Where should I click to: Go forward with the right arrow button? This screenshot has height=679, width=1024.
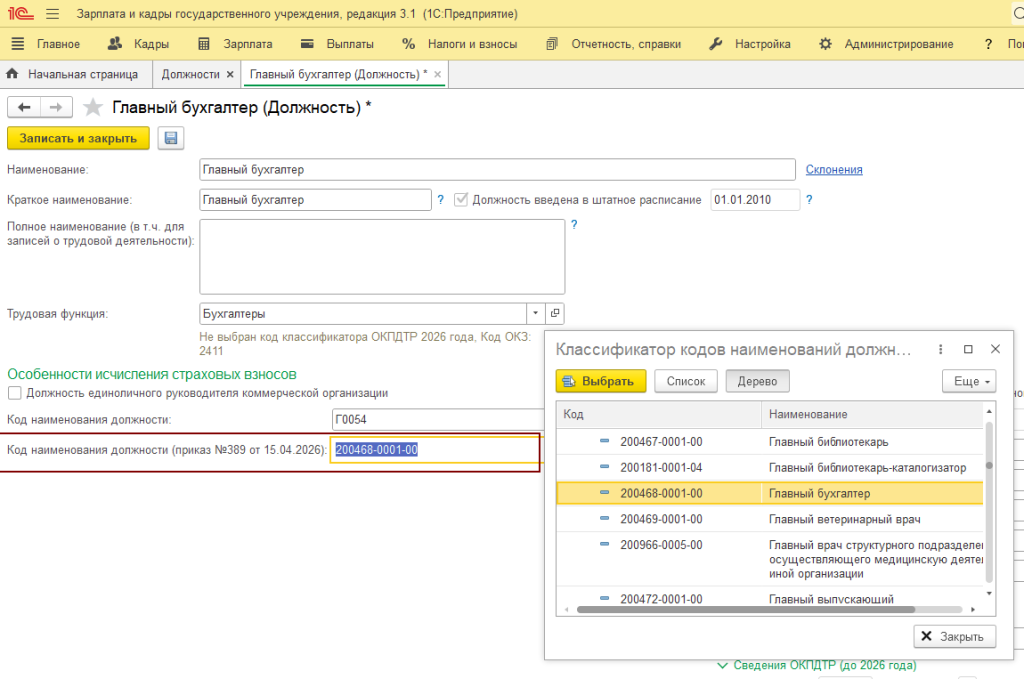[x=56, y=107]
